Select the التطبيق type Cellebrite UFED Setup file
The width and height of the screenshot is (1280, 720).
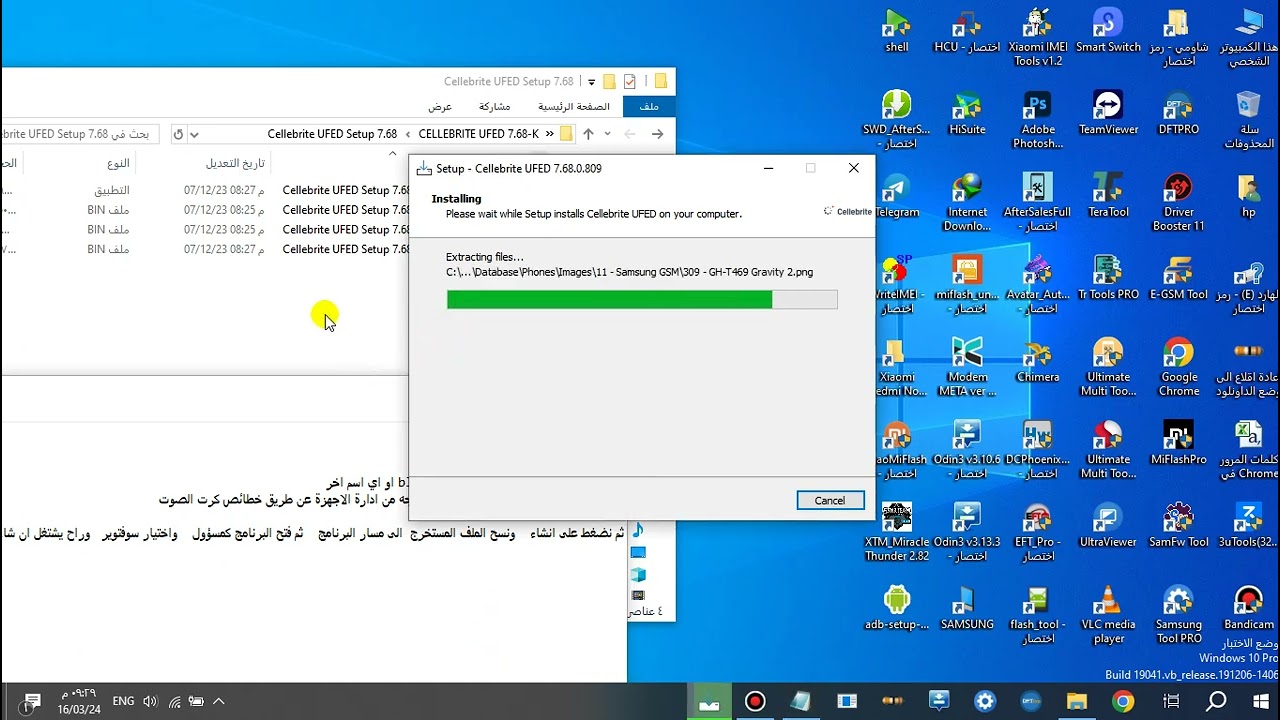[x=206, y=190]
